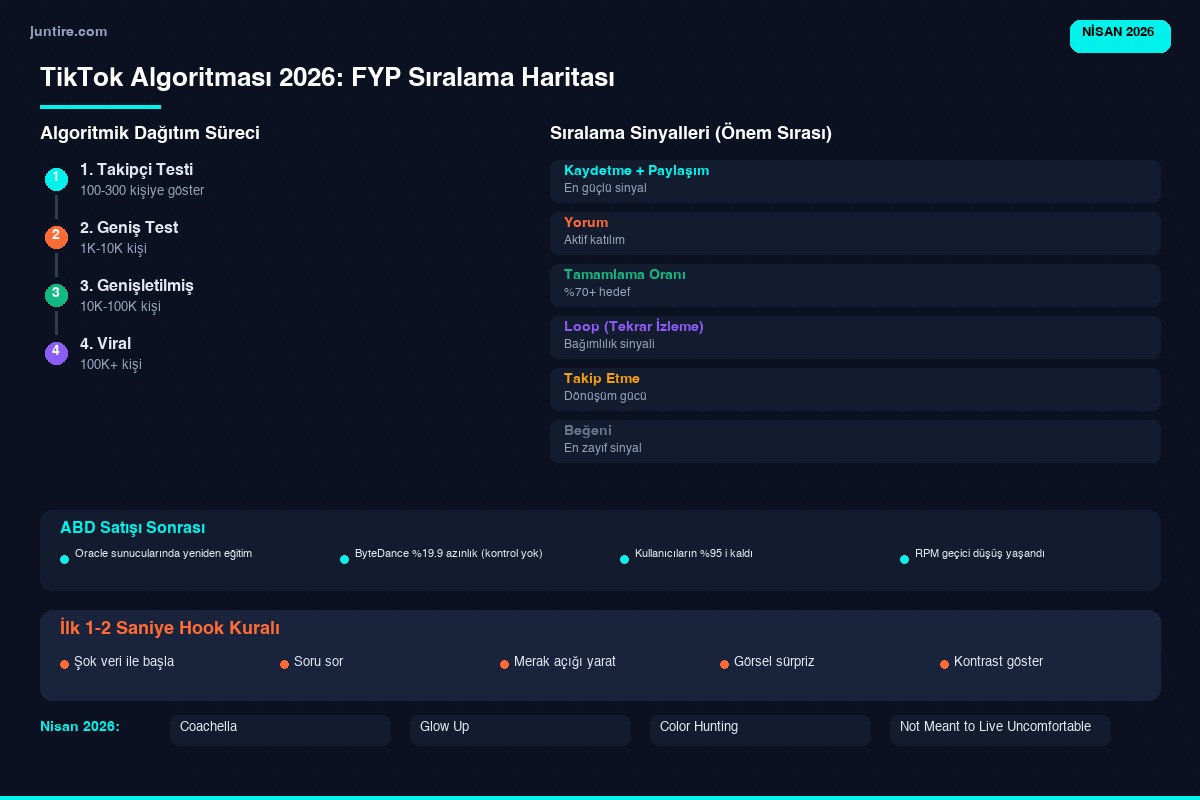Image resolution: width=1200 pixels, height=800 pixels.
Task: Click the 'Algoritmik Dağıtım Süreci' heading
Action: tap(150, 133)
